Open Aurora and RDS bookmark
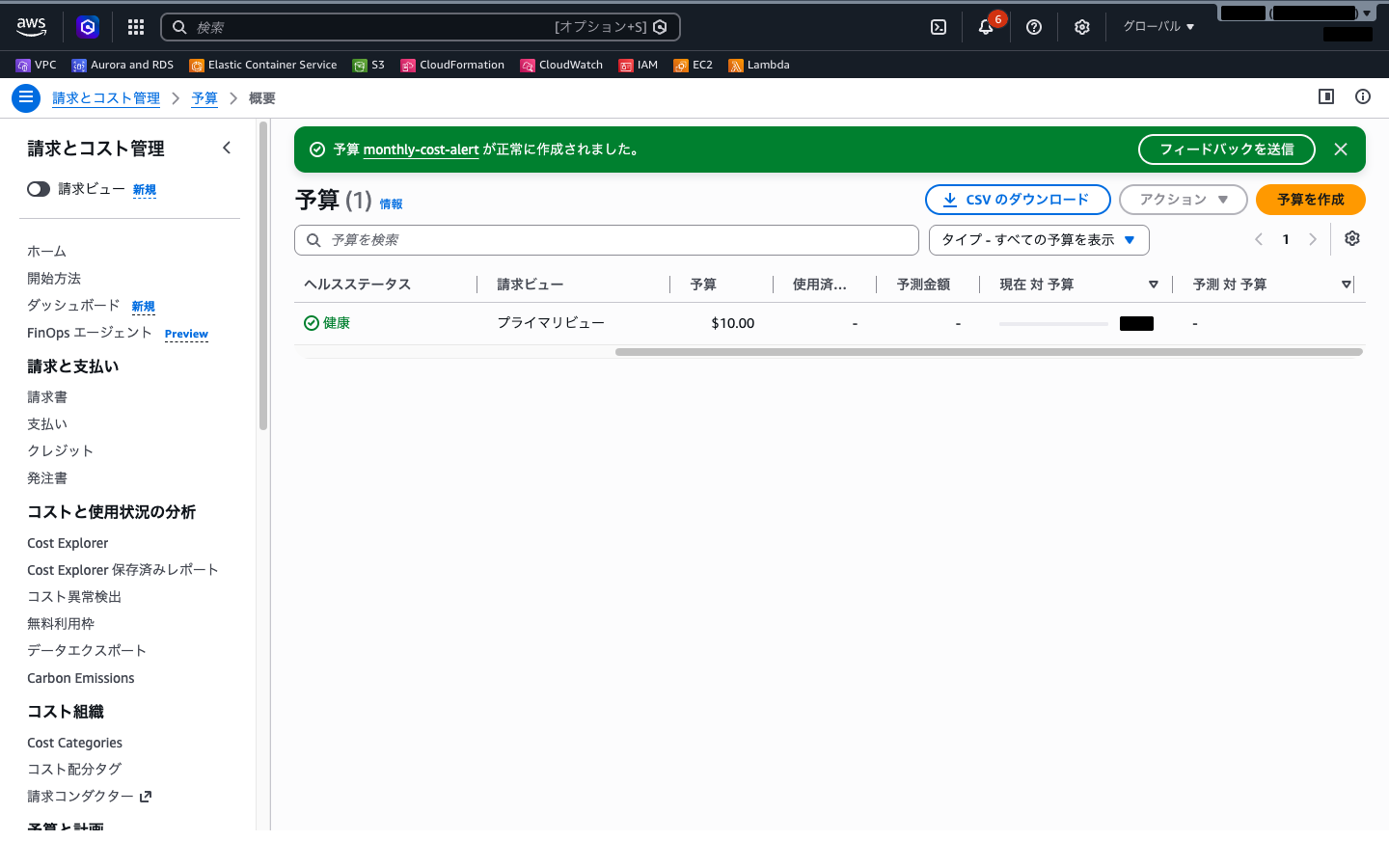 (123, 66)
